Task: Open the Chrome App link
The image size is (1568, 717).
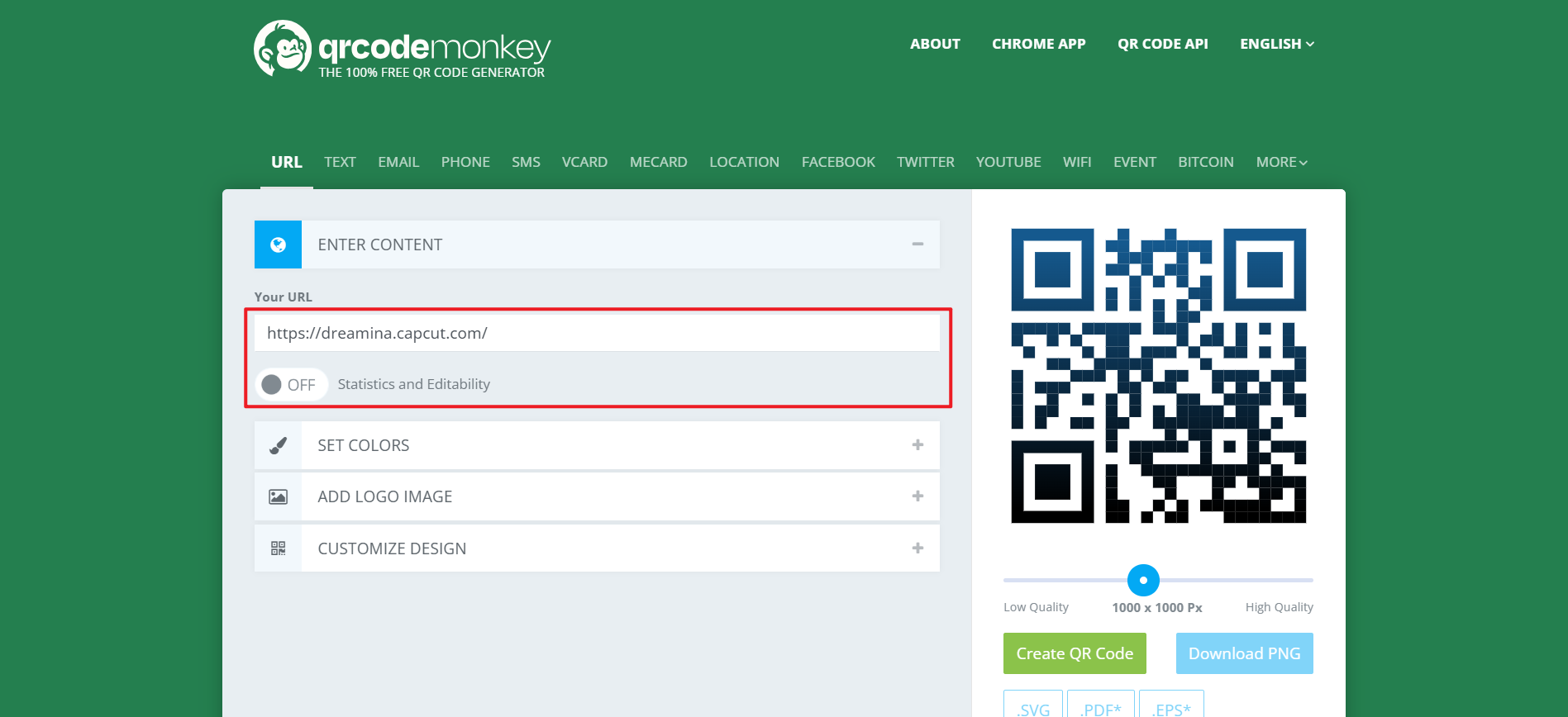Action: tap(1039, 44)
